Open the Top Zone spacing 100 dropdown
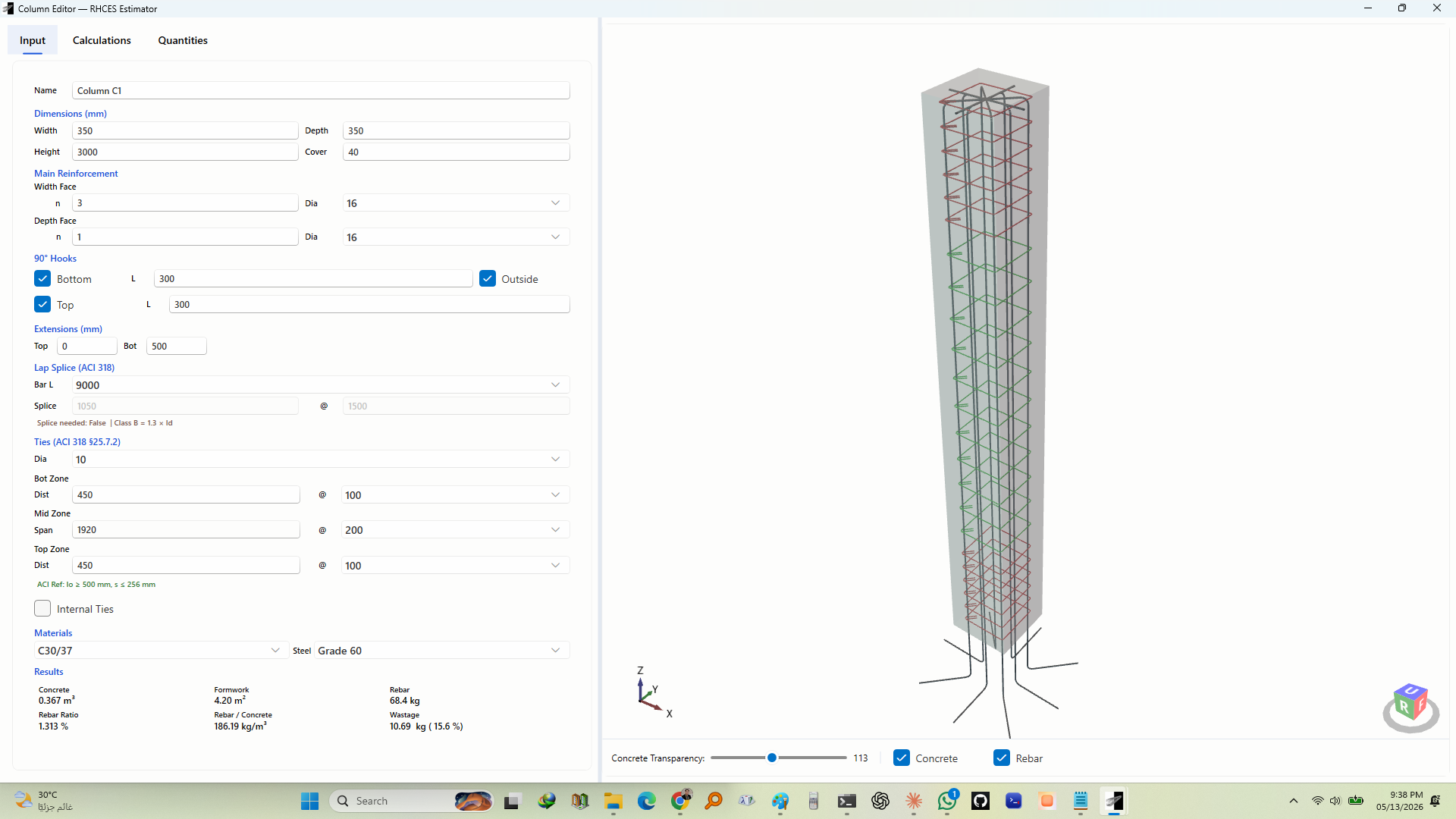Image resolution: width=1456 pixels, height=819 pixels. pyautogui.click(x=455, y=566)
